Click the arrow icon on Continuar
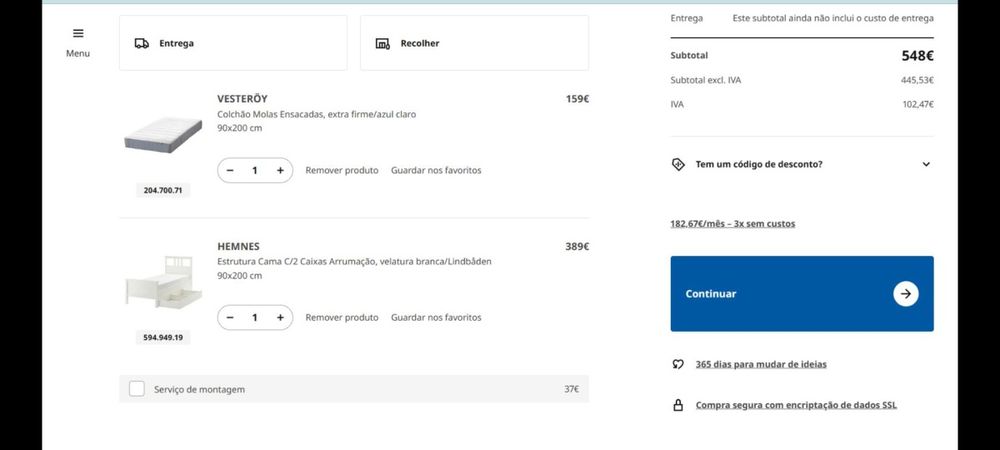Image resolution: width=1000 pixels, height=450 pixels. 905,294
